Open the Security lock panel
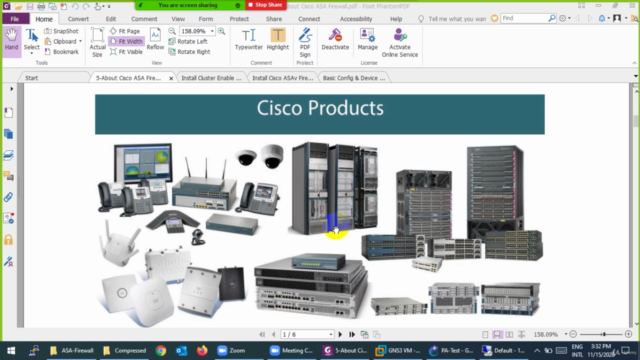This screenshot has height=360, width=640. (x=9, y=240)
